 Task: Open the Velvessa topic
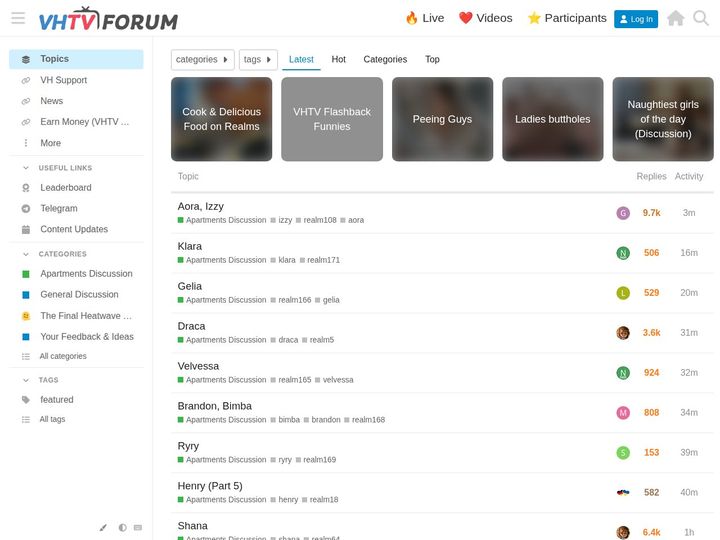tap(198, 366)
